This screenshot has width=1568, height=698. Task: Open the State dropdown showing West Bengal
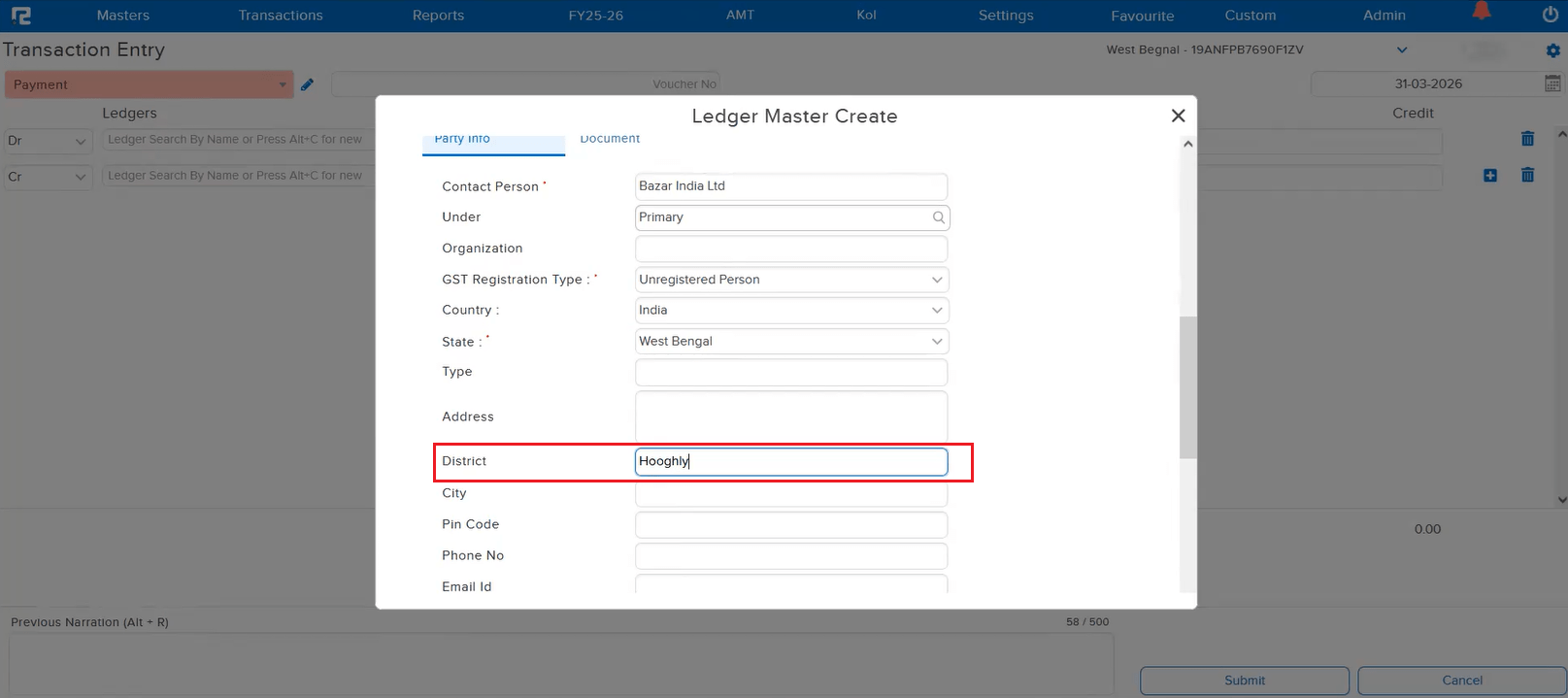click(791, 342)
